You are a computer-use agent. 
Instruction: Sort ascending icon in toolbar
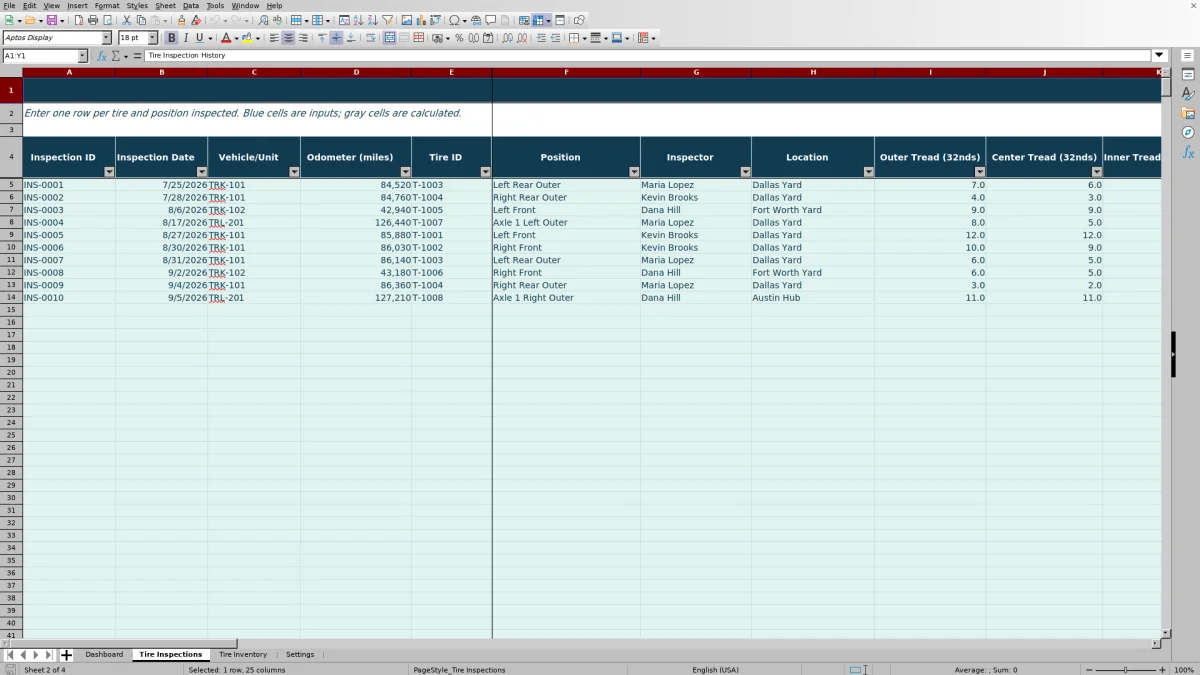click(x=358, y=20)
